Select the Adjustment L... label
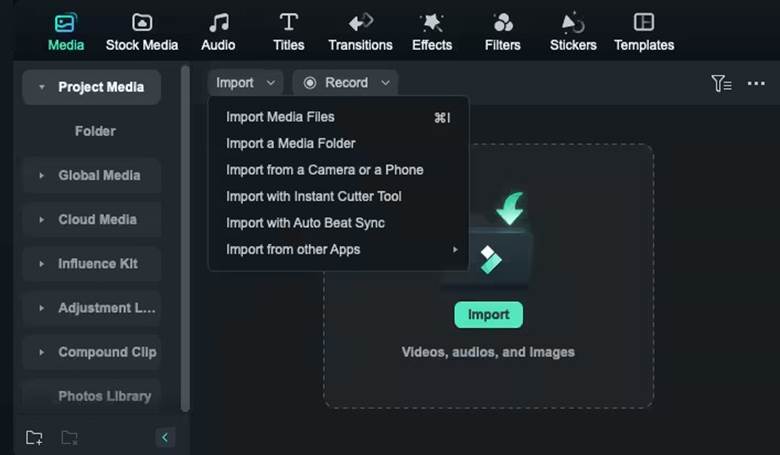Screen dimensions: 780x455 (x=106, y=308)
